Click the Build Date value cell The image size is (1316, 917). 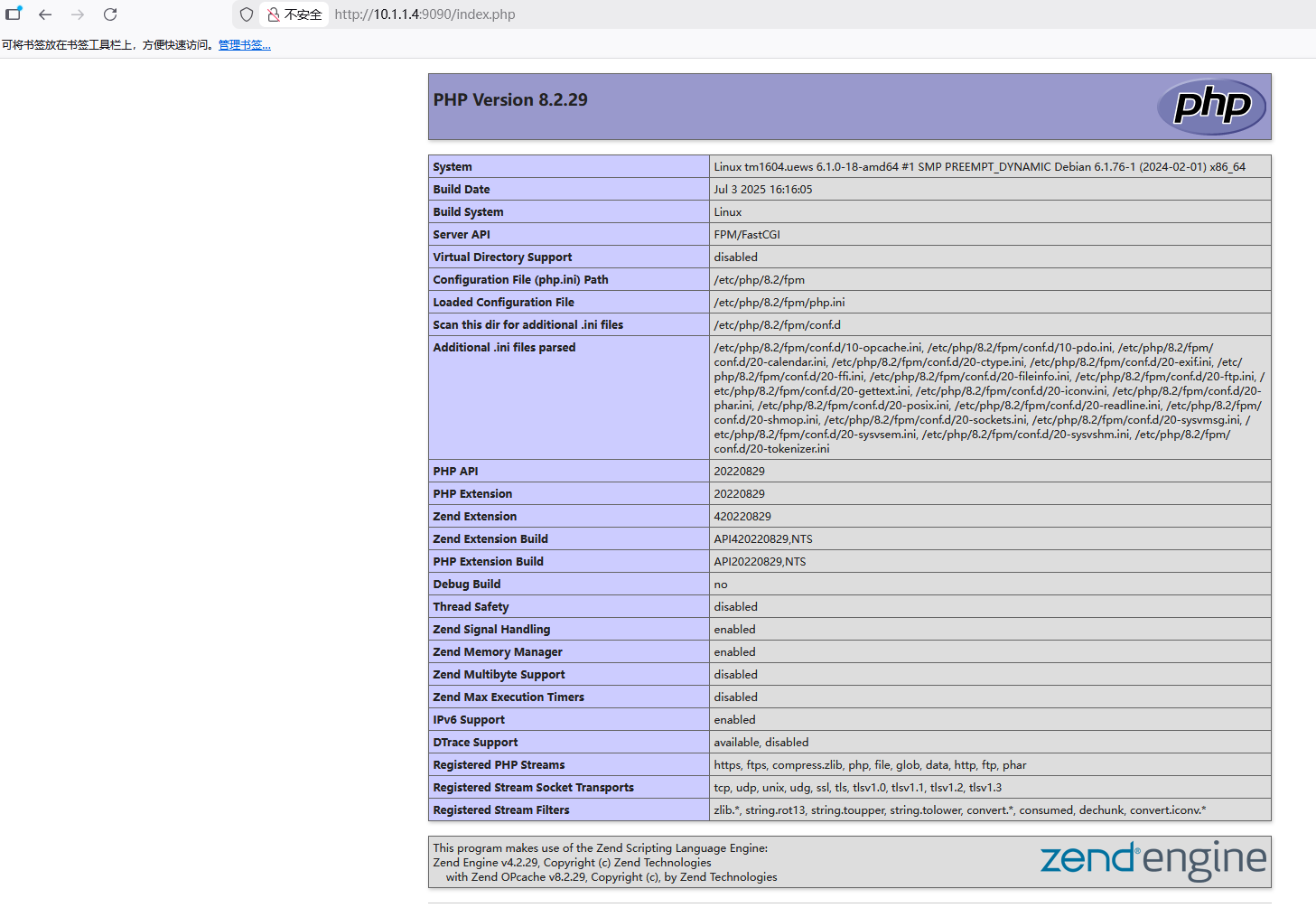(762, 190)
